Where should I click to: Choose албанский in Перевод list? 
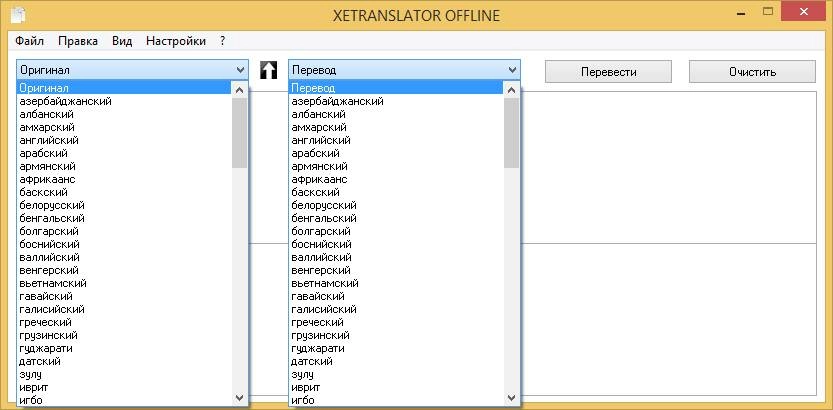point(396,114)
